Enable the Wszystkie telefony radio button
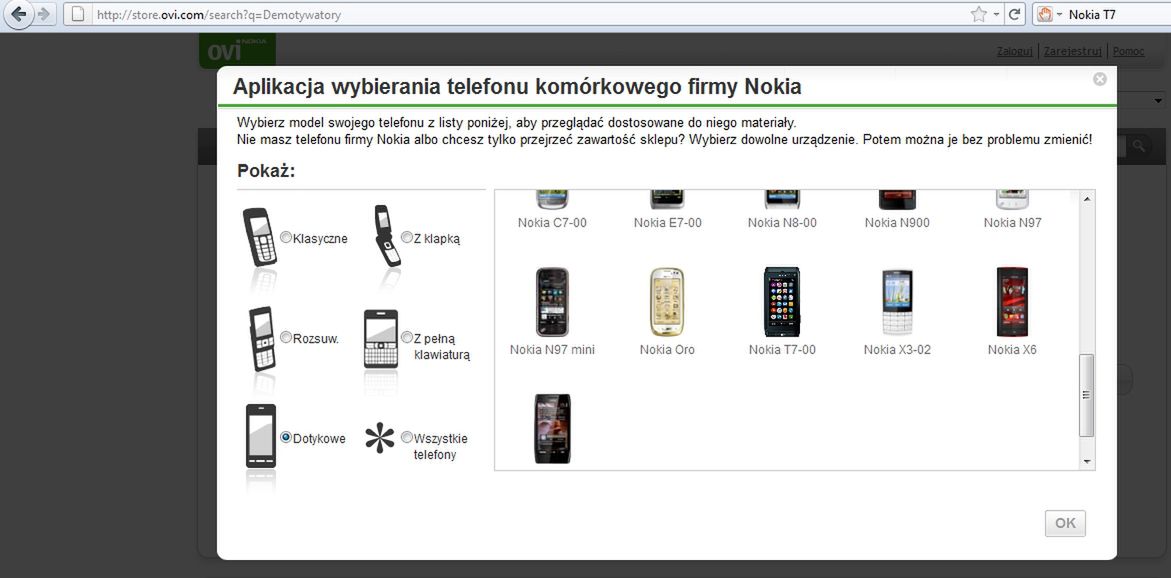1171x578 pixels. [x=407, y=437]
